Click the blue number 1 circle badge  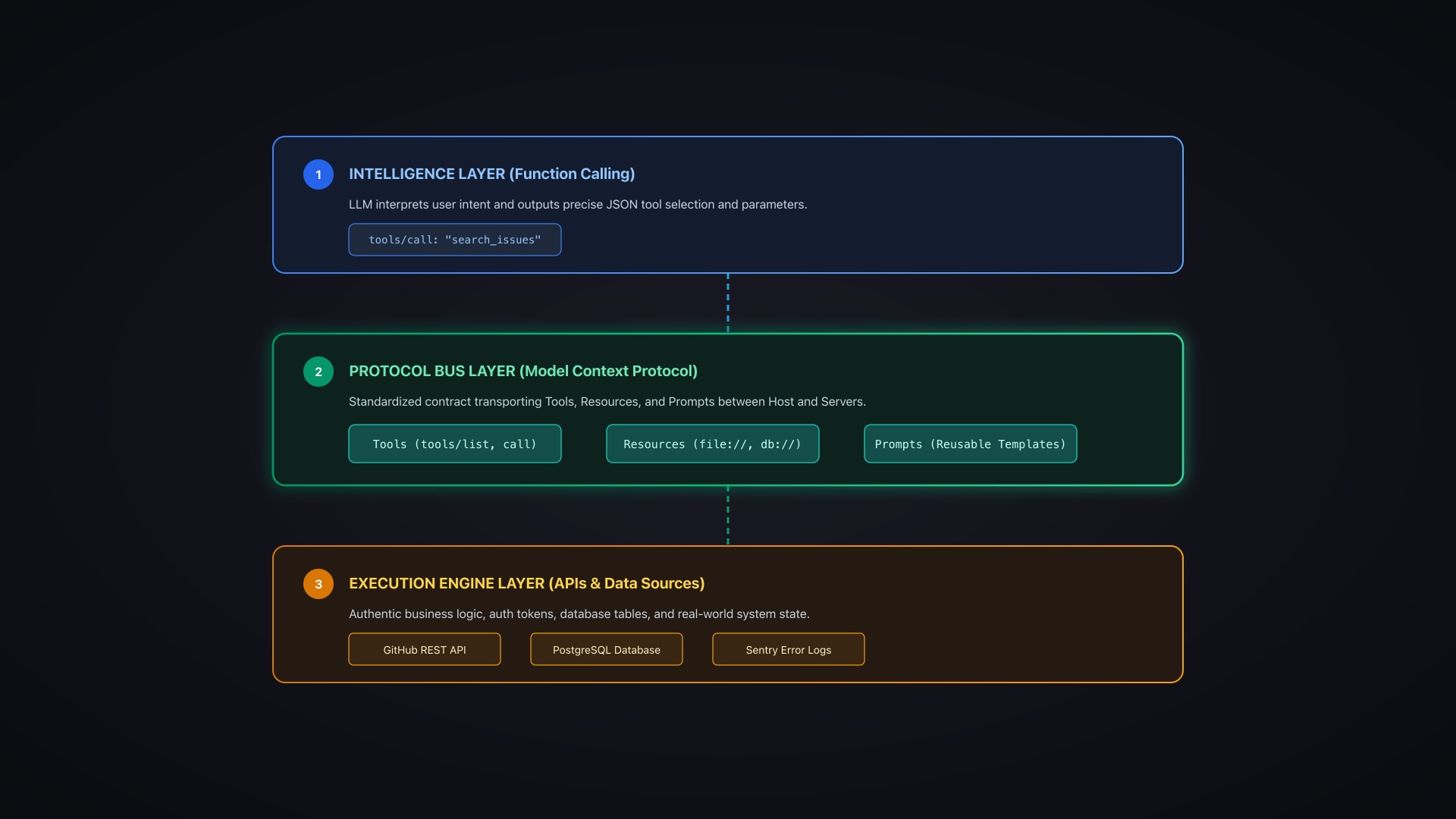point(318,174)
